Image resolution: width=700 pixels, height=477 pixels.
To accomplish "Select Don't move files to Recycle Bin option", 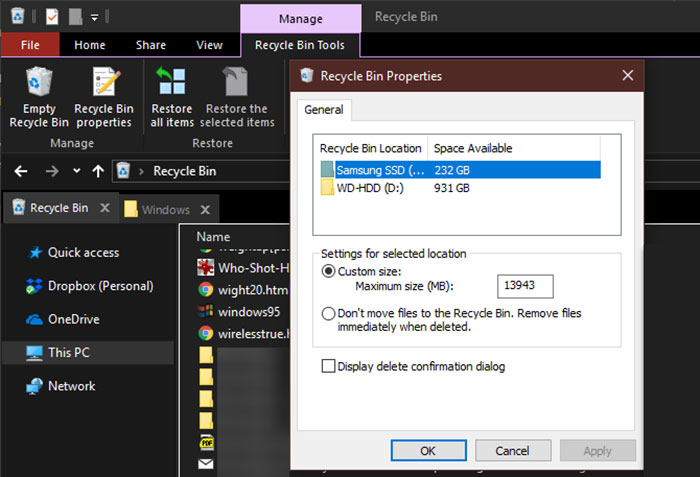I will pos(329,314).
